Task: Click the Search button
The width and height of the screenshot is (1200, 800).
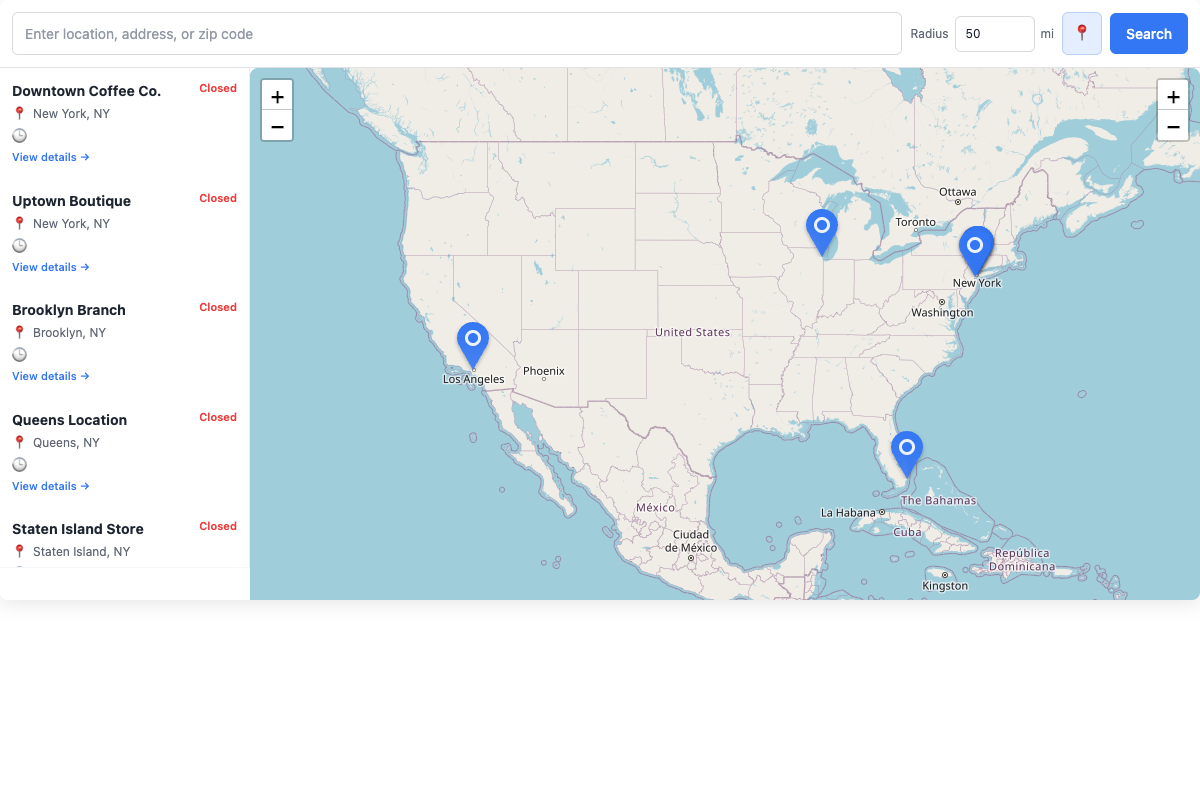Action: point(1149,34)
